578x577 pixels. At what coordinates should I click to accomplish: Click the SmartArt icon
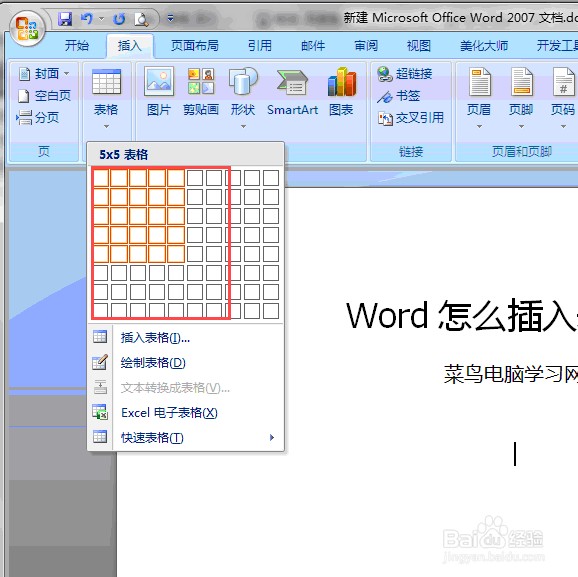[x=292, y=82]
